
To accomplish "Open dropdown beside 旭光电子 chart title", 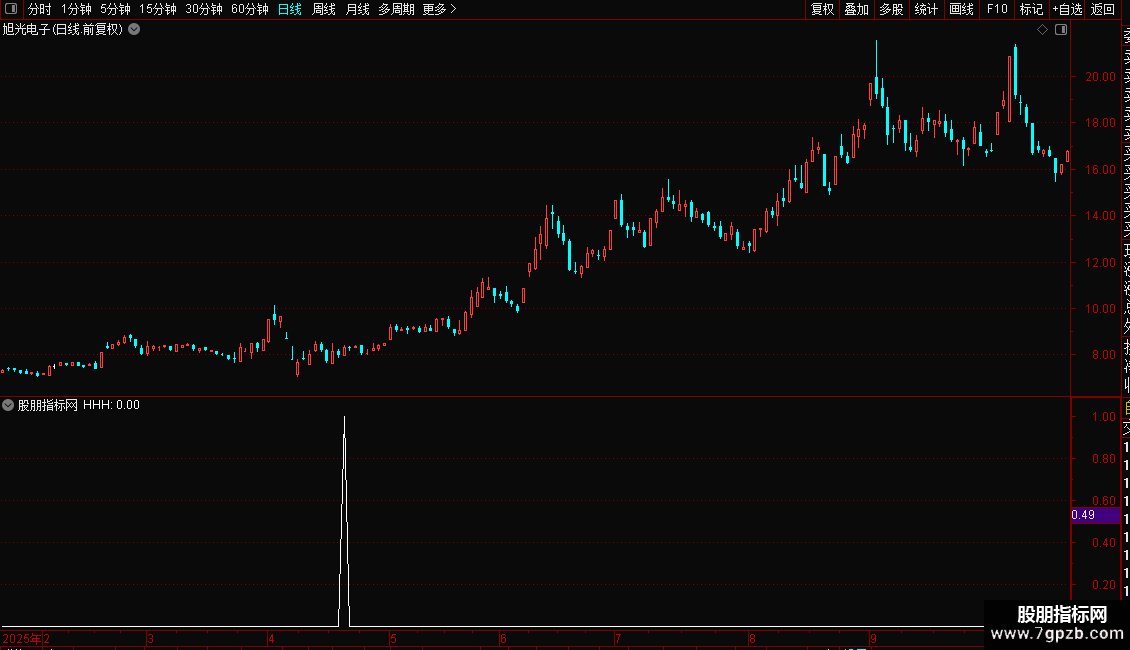I will 134,30.
